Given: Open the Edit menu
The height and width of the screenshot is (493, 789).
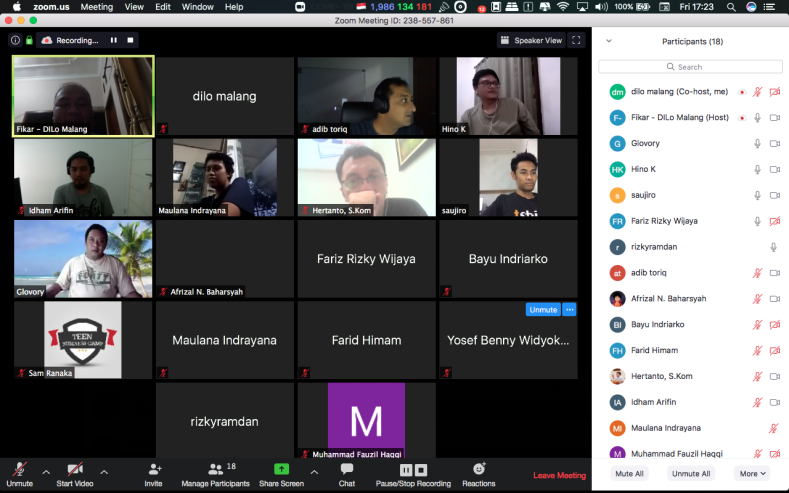Looking at the screenshot, I should coord(163,7).
